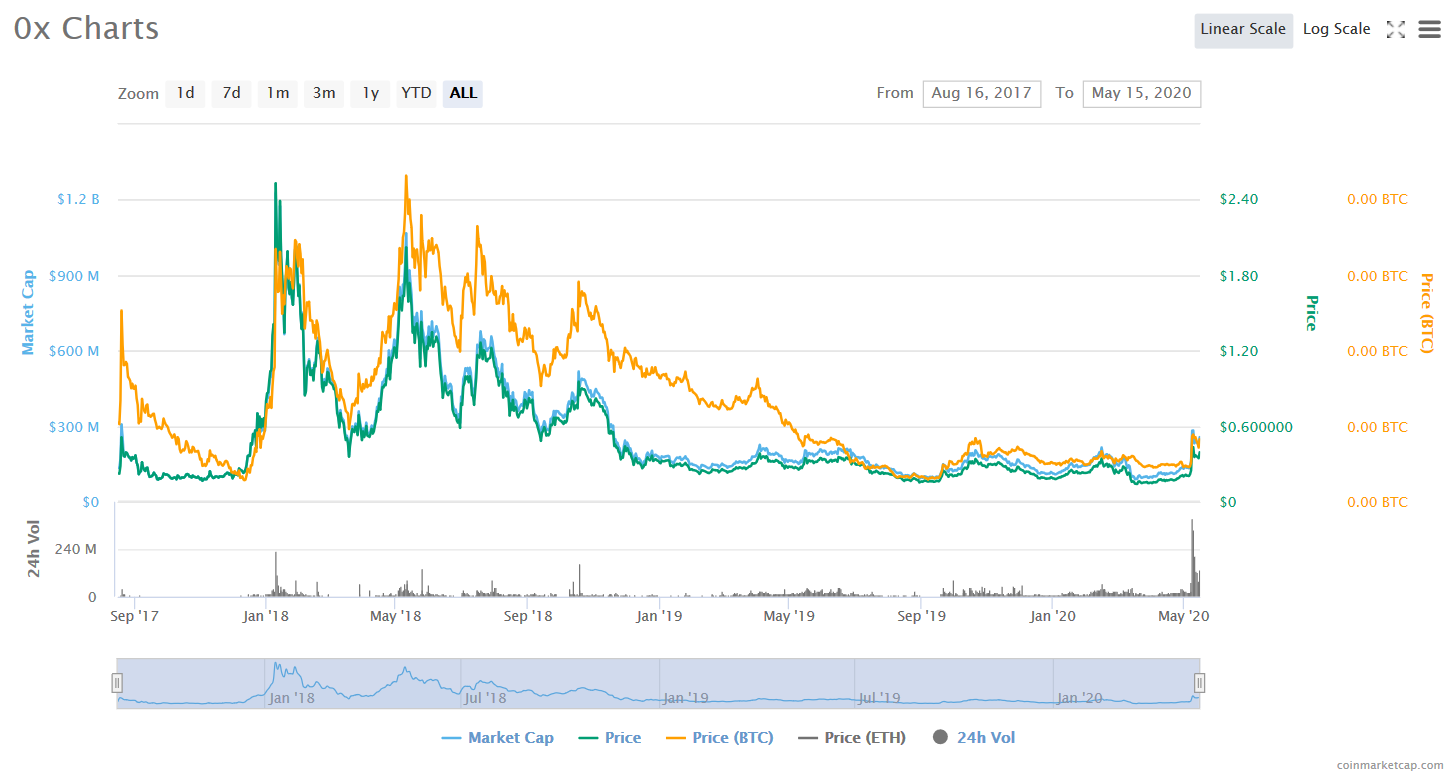Click the "Jul '19" navigator label
Image resolution: width=1456 pixels, height=775 pixels.
pos(880,698)
